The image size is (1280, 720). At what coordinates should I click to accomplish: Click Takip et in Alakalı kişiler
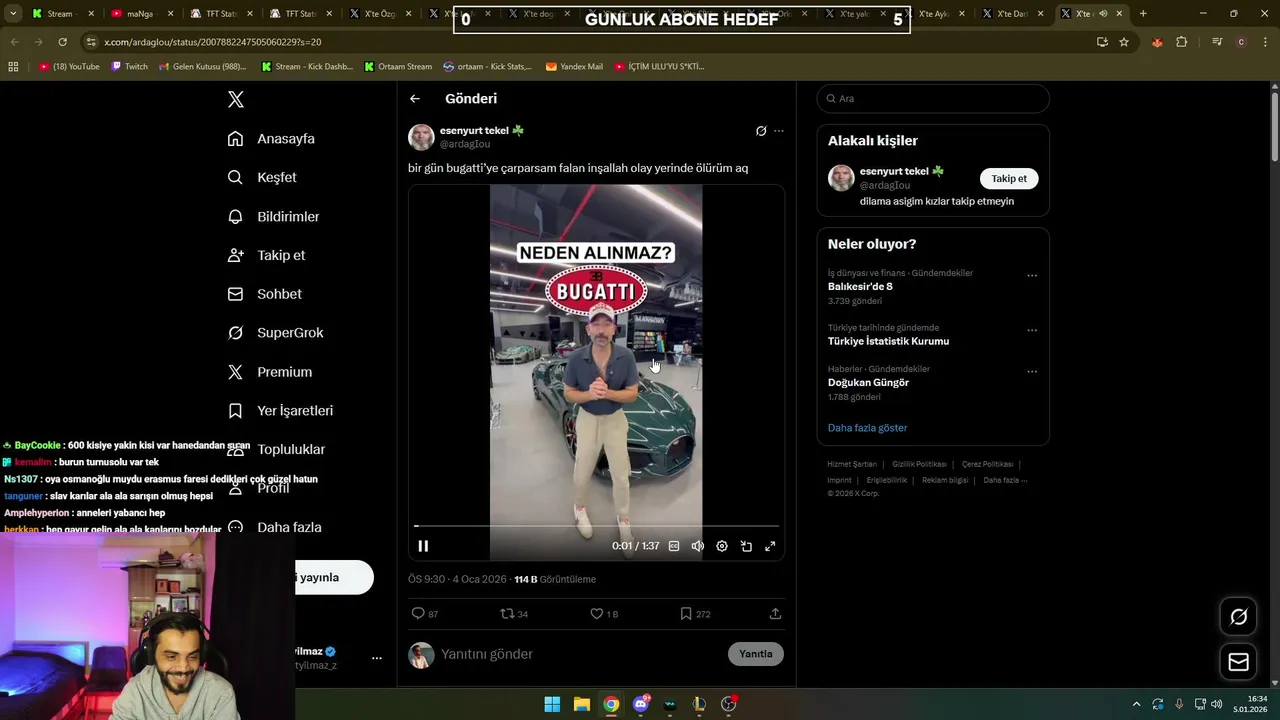pyautogui.click(x=1009, y=179)
